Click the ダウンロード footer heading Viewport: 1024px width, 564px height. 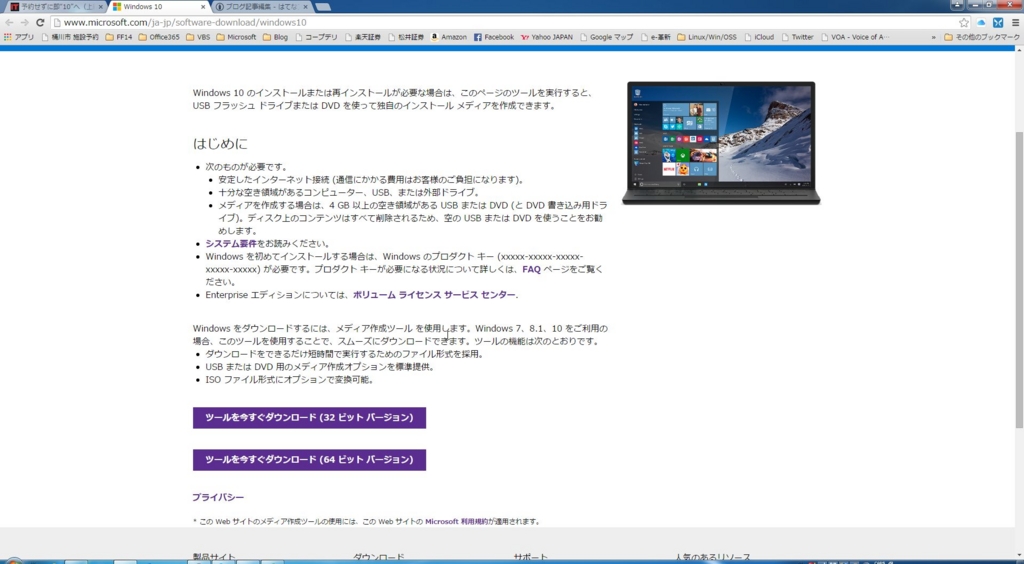(379, 557)
